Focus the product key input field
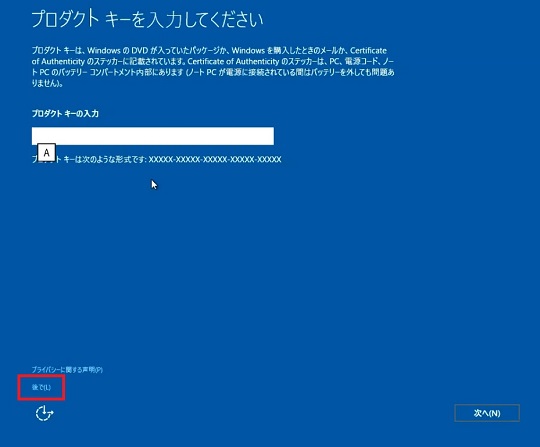The height and width of the screenshot is (447, 540). click(x=153, y=136)
